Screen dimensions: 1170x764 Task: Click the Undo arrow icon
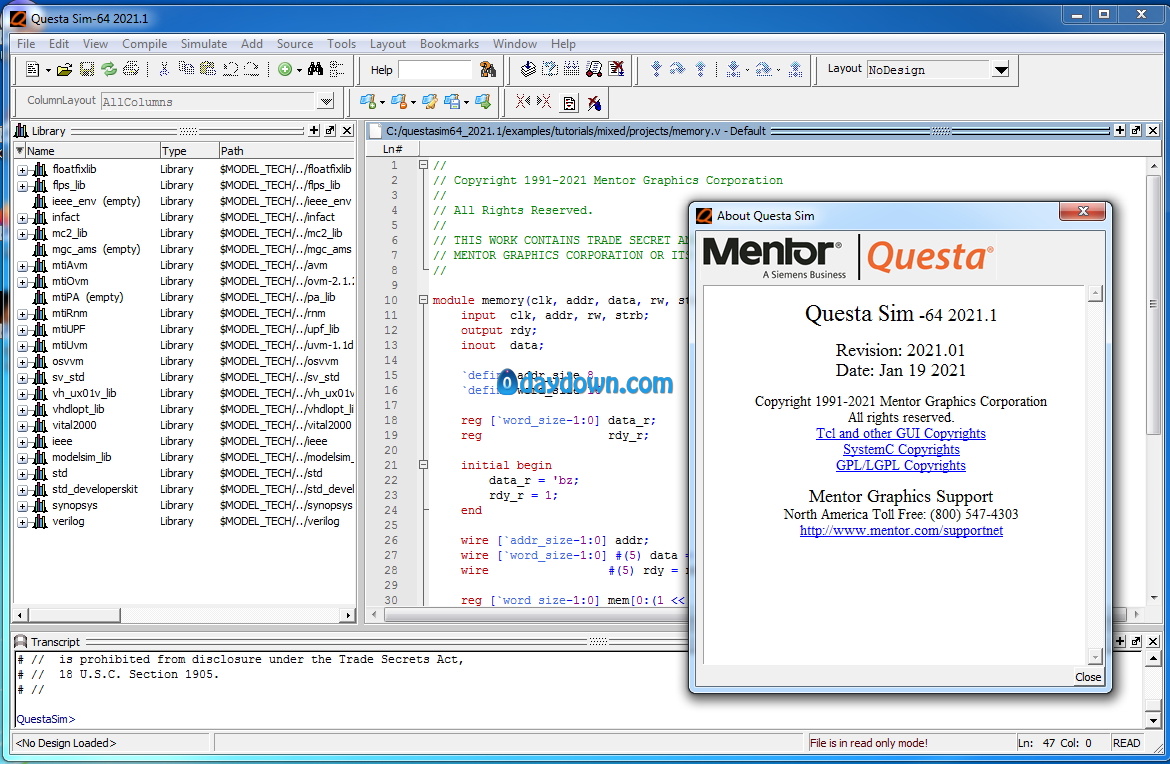coord(230,69)
